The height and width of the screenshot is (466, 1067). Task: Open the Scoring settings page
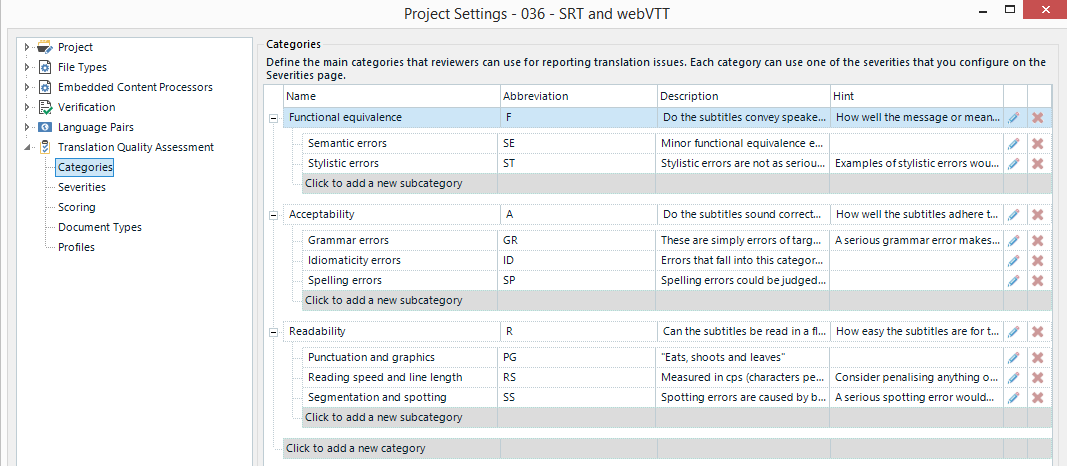77,207
